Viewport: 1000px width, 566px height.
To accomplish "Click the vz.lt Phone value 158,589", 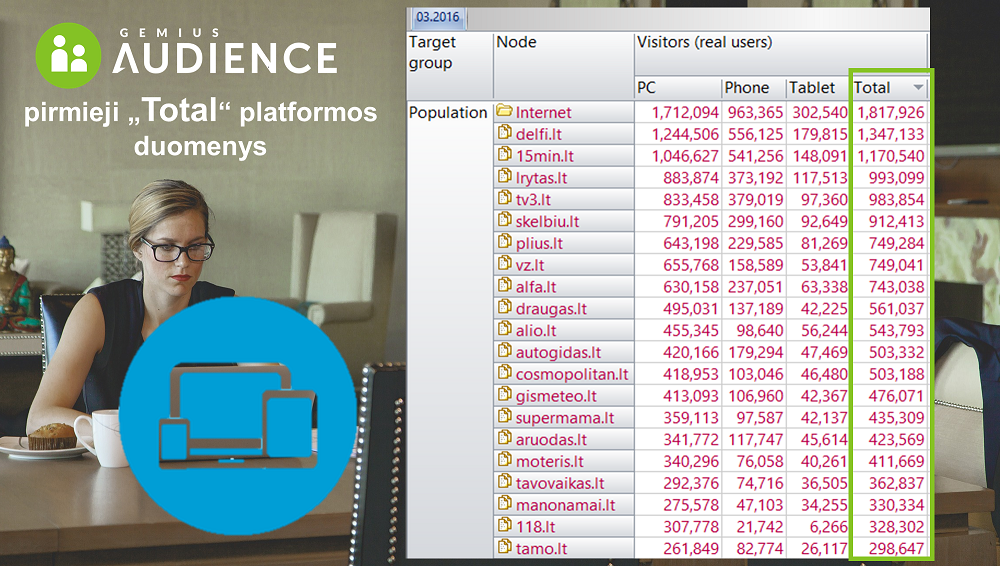I will 755,265.
